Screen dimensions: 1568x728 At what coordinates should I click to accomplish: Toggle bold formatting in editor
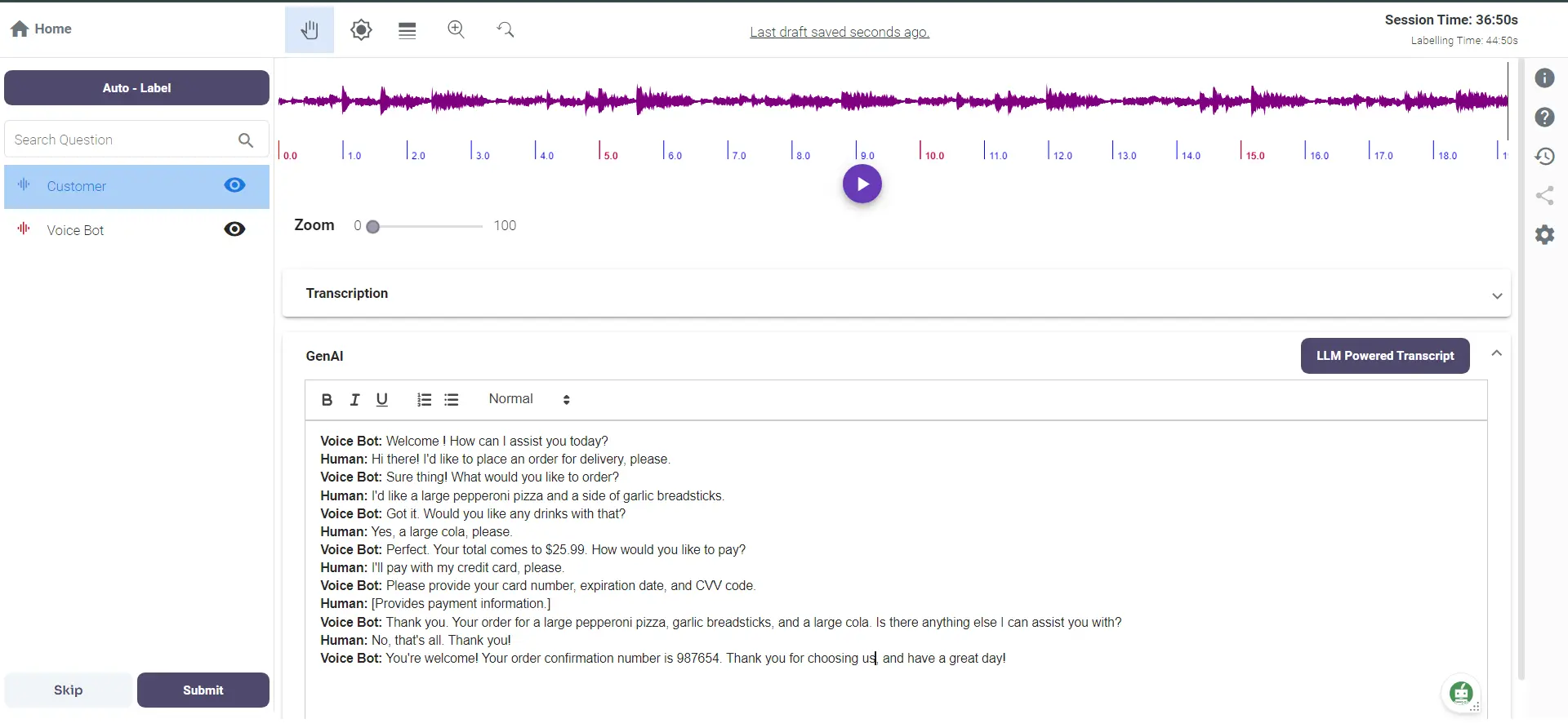[x=327, y=400]
